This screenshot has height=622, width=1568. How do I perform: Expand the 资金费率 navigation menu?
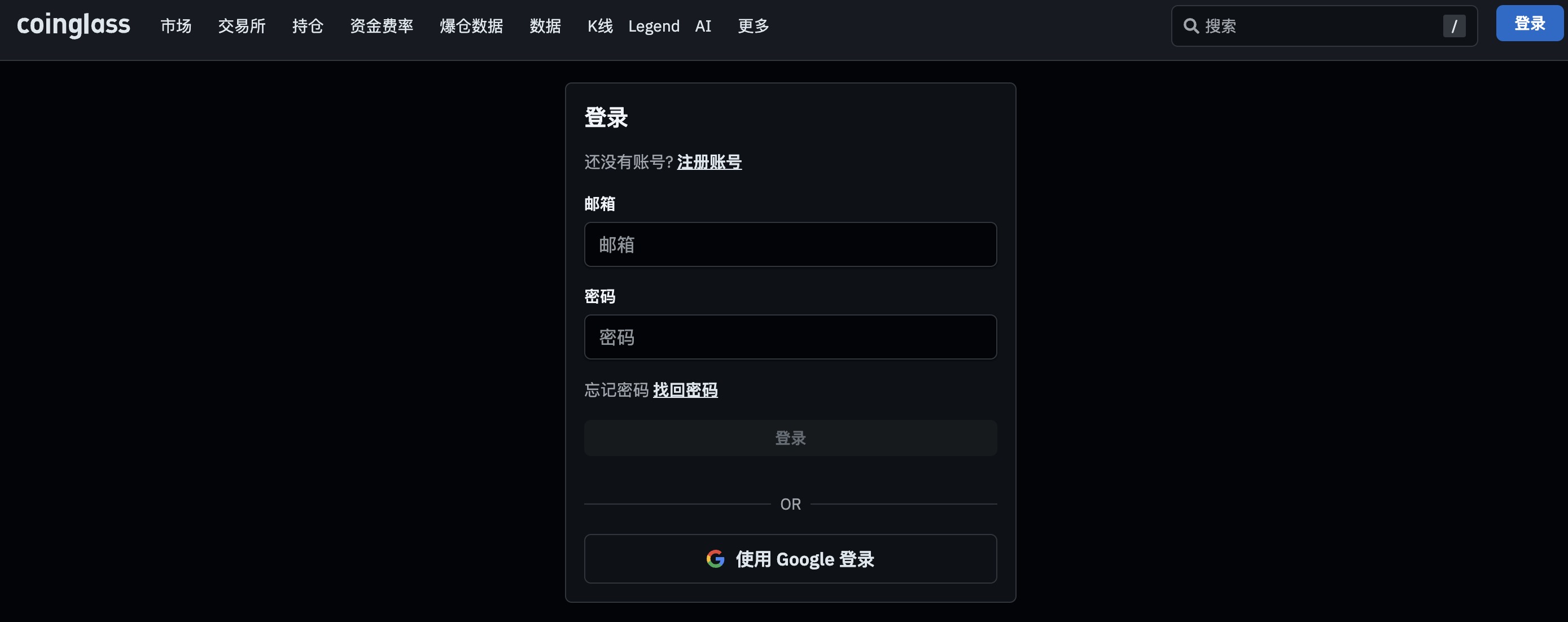coord(382,26)
